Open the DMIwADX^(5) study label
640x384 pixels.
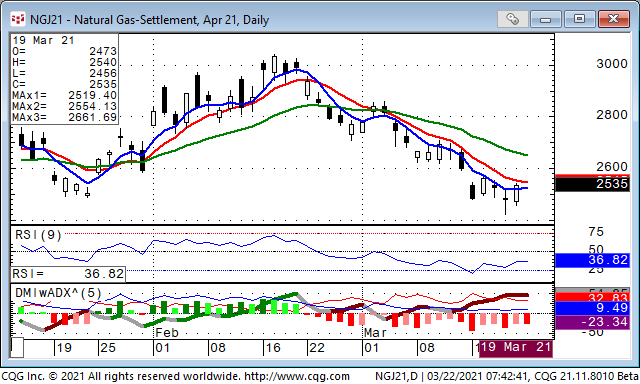[x=58, y=293]
